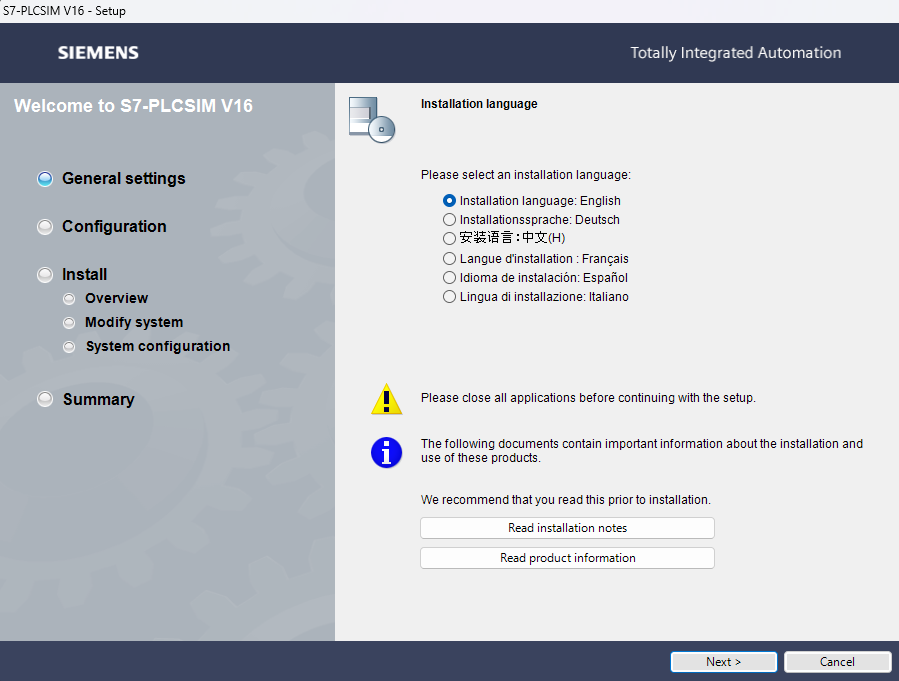Click the General settings step bullet

pos(45,179)
